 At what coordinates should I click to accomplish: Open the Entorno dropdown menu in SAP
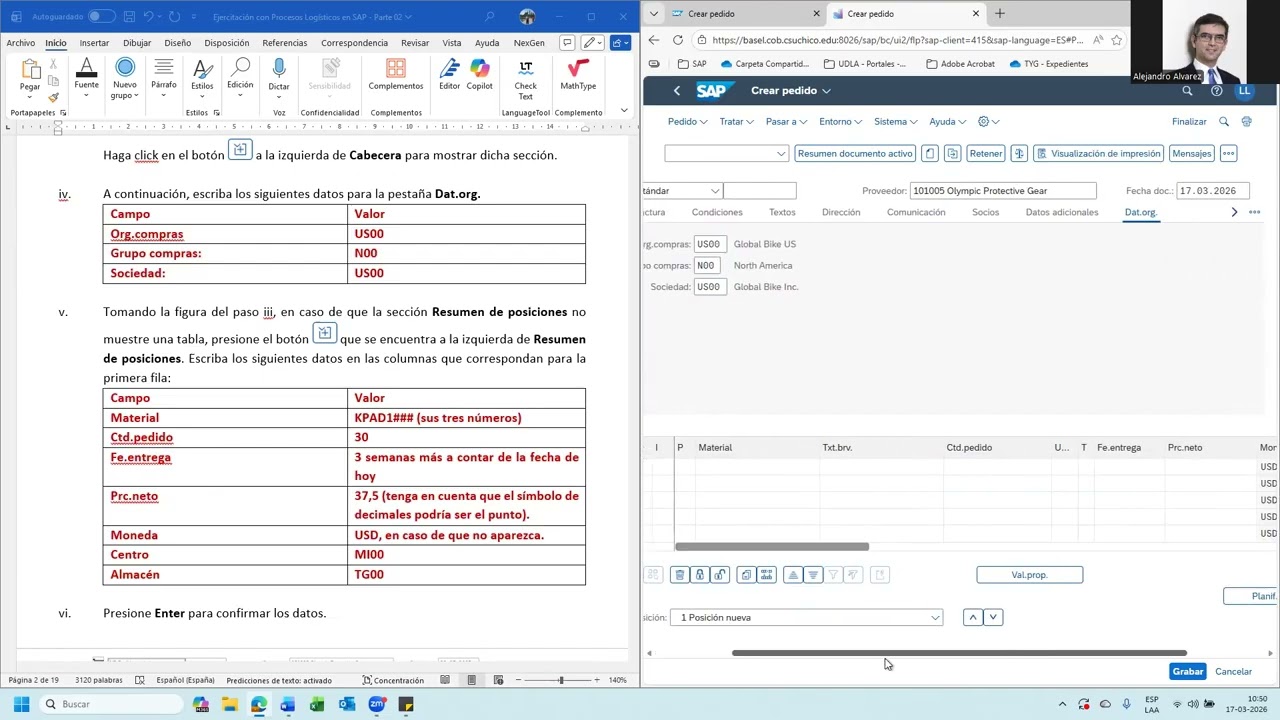pos(840,121)
